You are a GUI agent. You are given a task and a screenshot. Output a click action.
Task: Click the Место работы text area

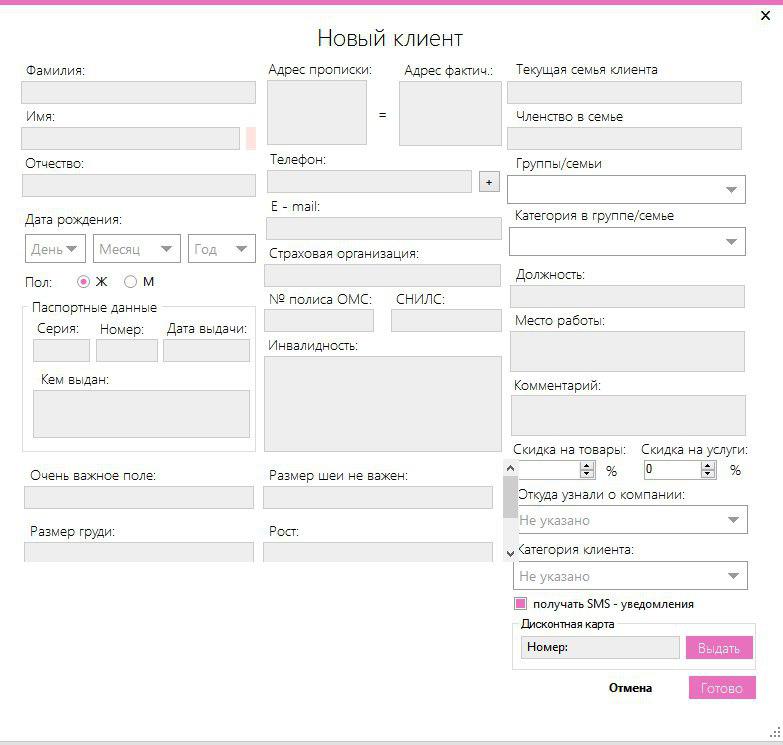pyautogui.click(x=627, y=352)
